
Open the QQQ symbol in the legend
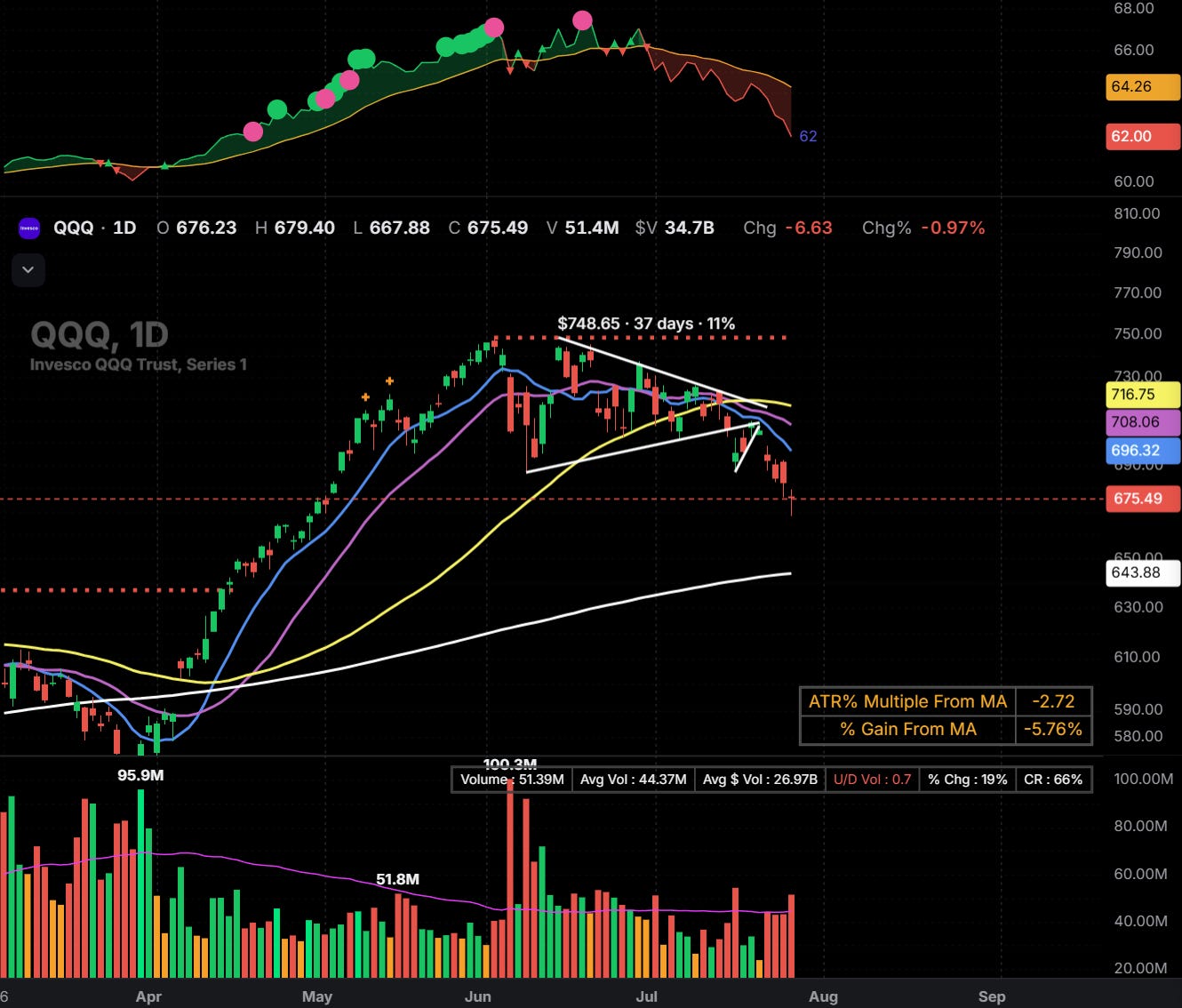pyautogui.click(x=73, y=228)
